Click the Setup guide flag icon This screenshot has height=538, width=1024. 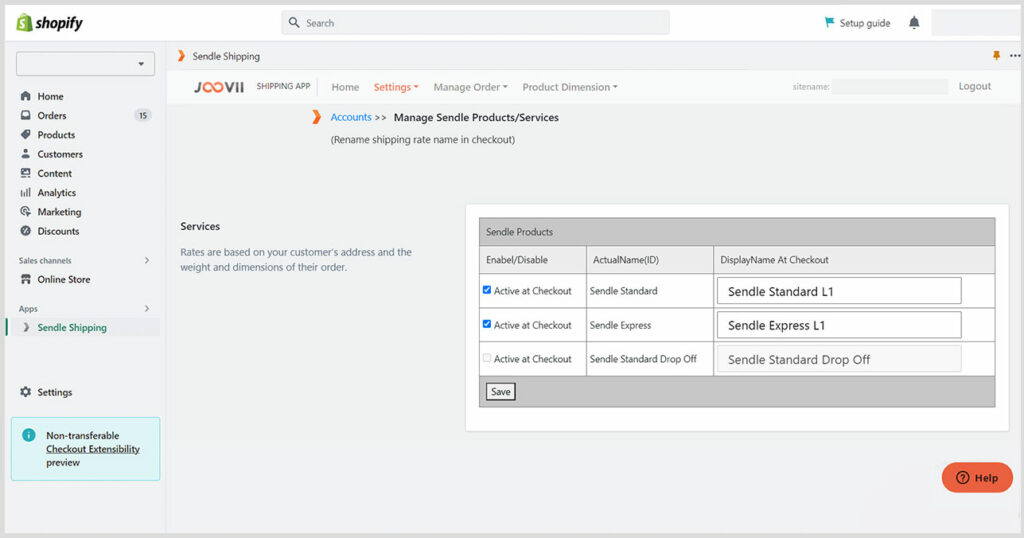click(x=829, y=22)
